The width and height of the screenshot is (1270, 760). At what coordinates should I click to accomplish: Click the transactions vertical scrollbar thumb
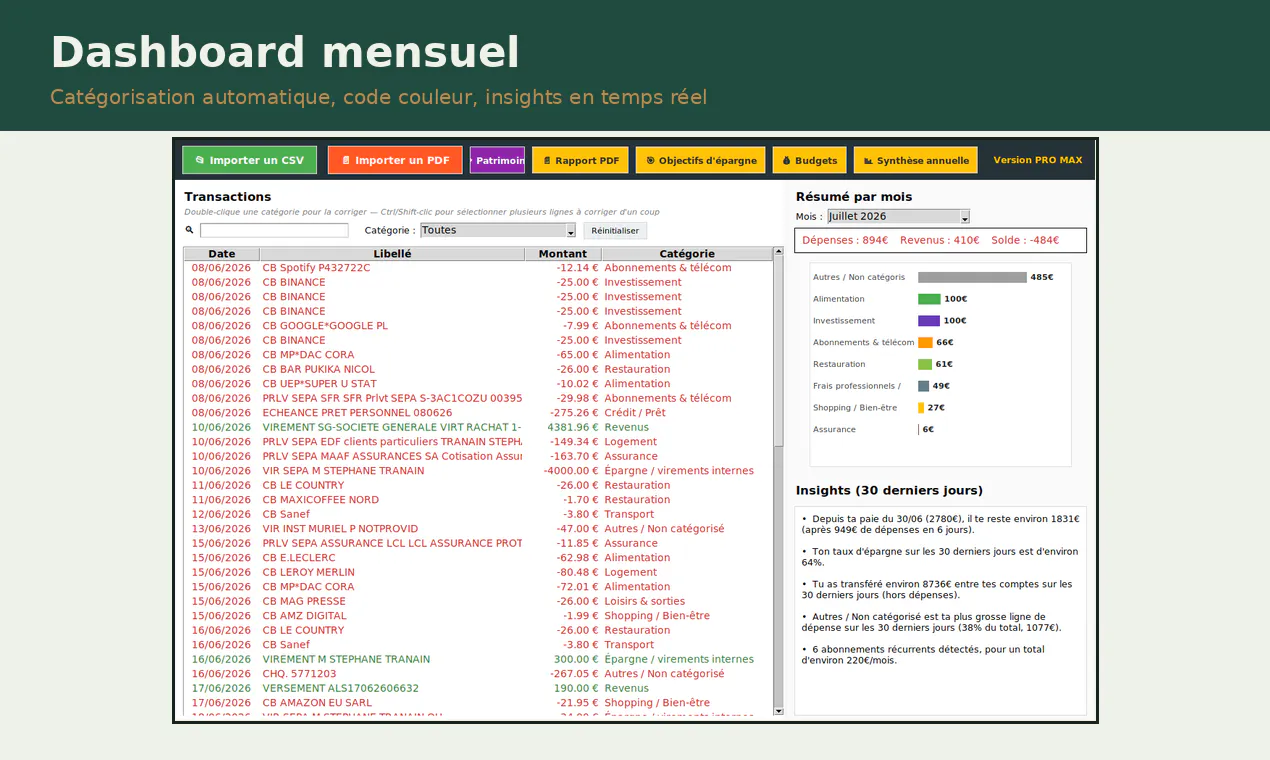(x=779, y=352)
